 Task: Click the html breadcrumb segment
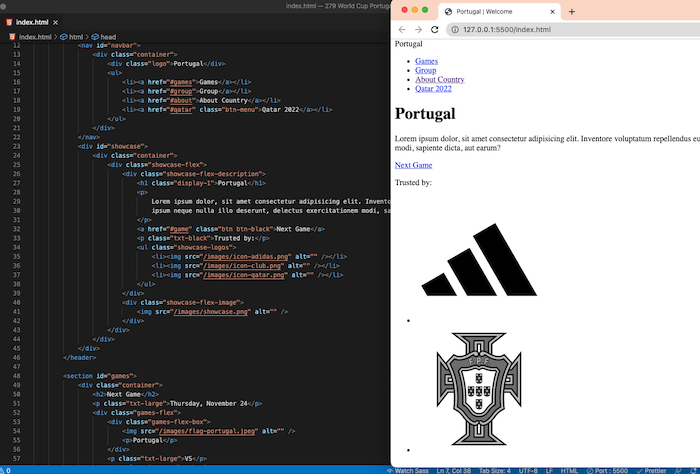coord(75,37)
